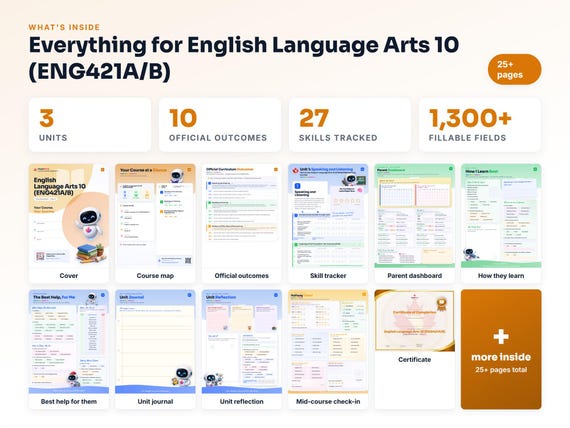The height and width of the screenshot is (428, 570).
Task: Open the Skill tracker thumbnail
Action: coord(328,216)
